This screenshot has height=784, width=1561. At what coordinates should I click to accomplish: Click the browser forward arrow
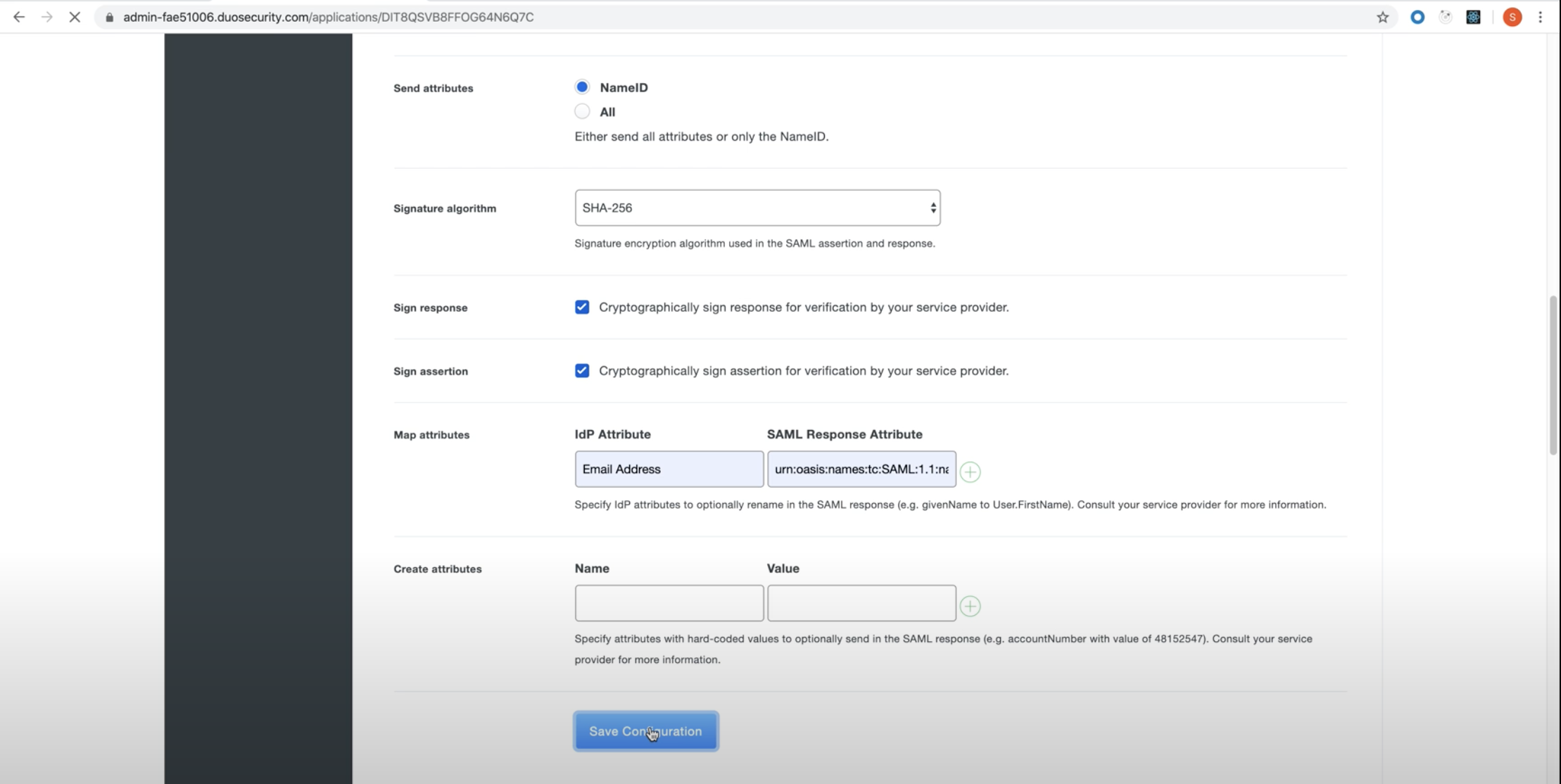tap(46, 17)
